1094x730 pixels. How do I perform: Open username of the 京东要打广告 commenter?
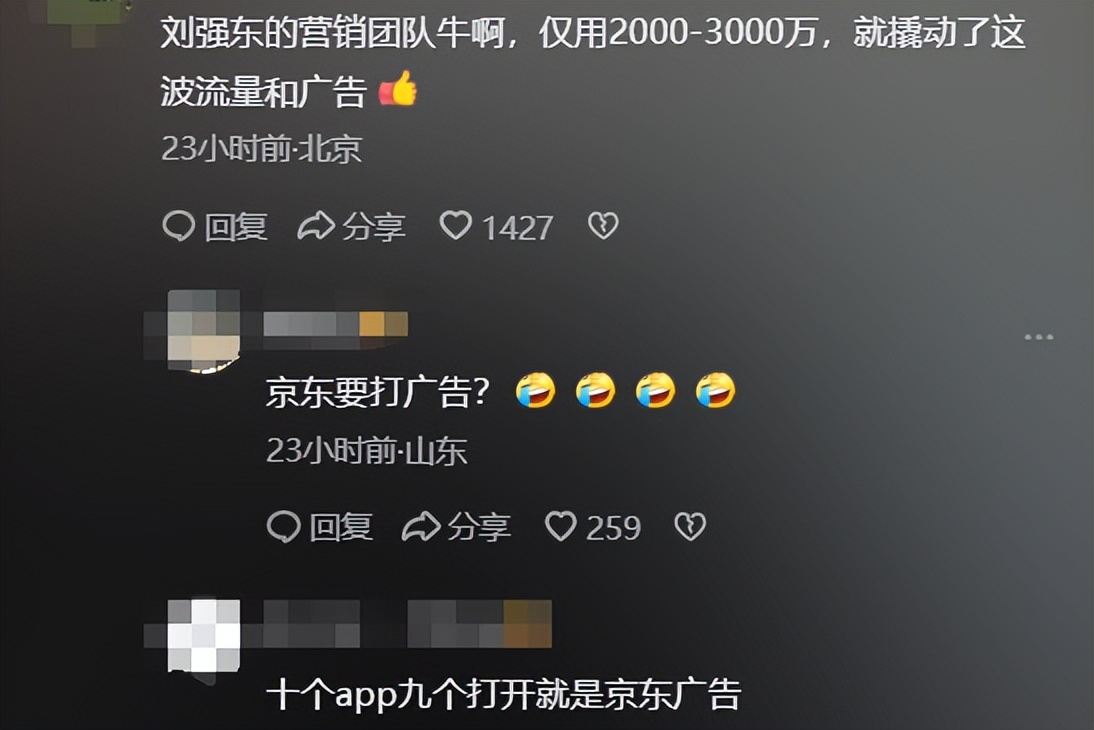[x=336, y=325]
